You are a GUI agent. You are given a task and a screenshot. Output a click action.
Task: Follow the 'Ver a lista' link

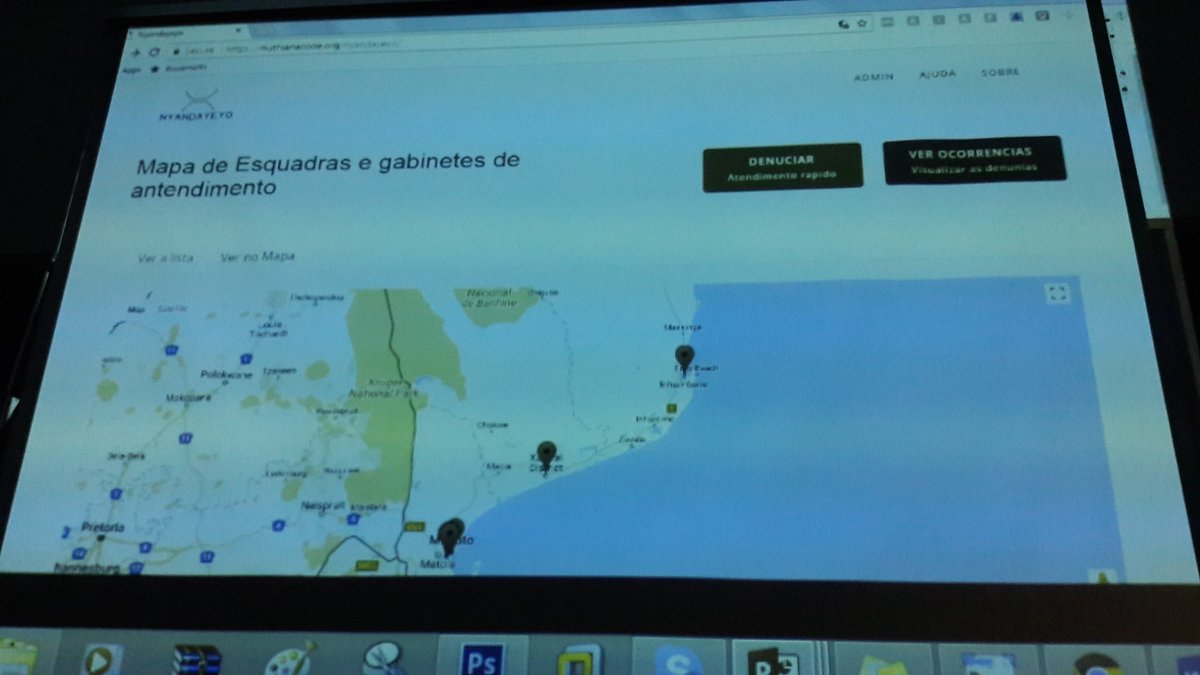pyautogui.click(x=166, y=258)
